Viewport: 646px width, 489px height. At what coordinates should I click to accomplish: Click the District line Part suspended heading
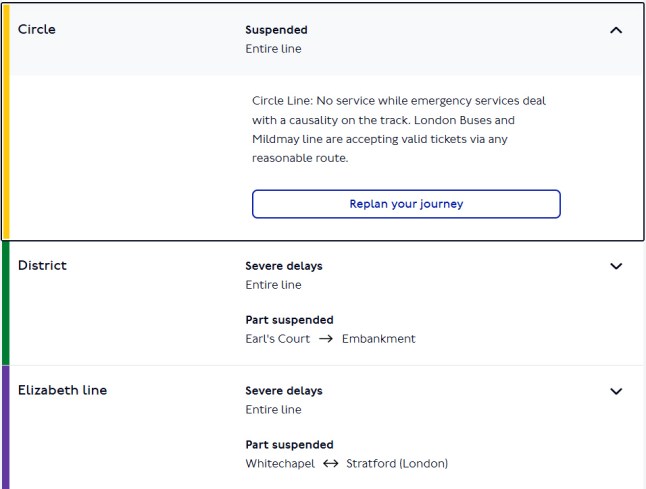coord(289,321)
